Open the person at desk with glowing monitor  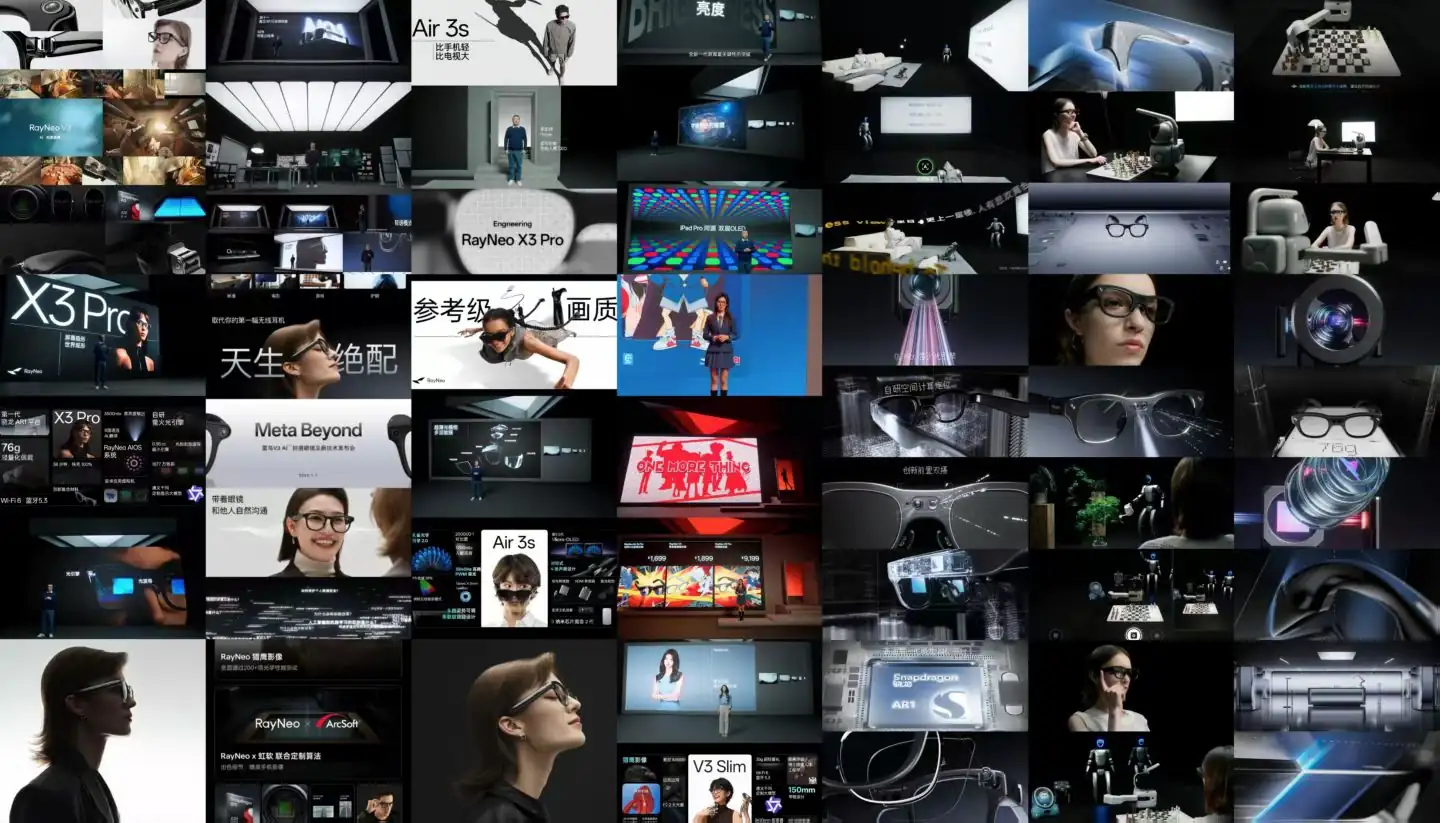point(1337,137)
